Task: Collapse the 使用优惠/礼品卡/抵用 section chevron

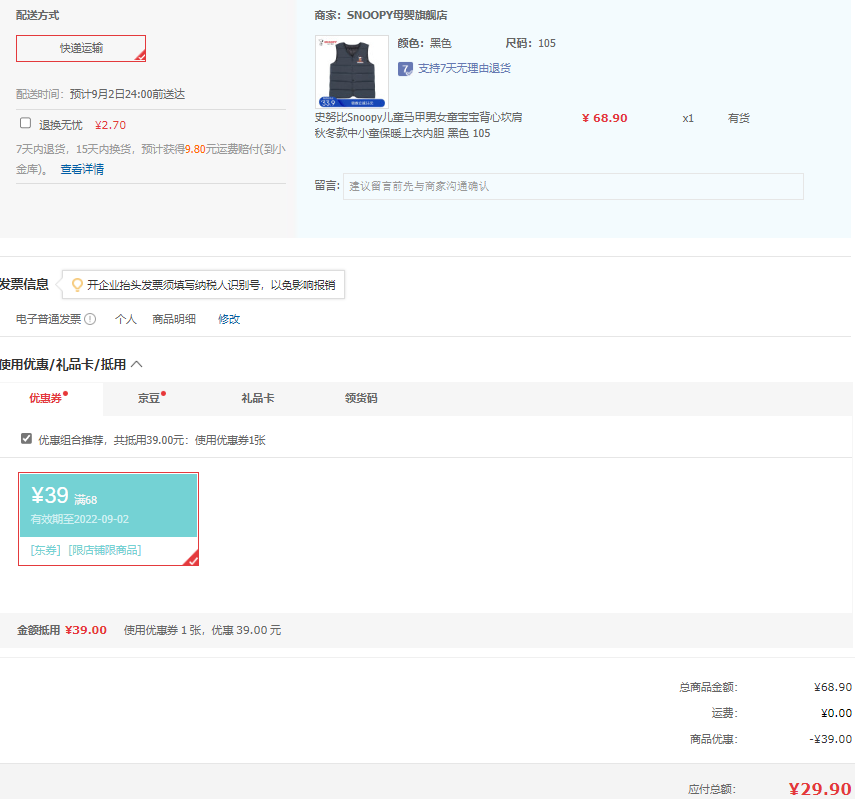Action: pos(137,364)
